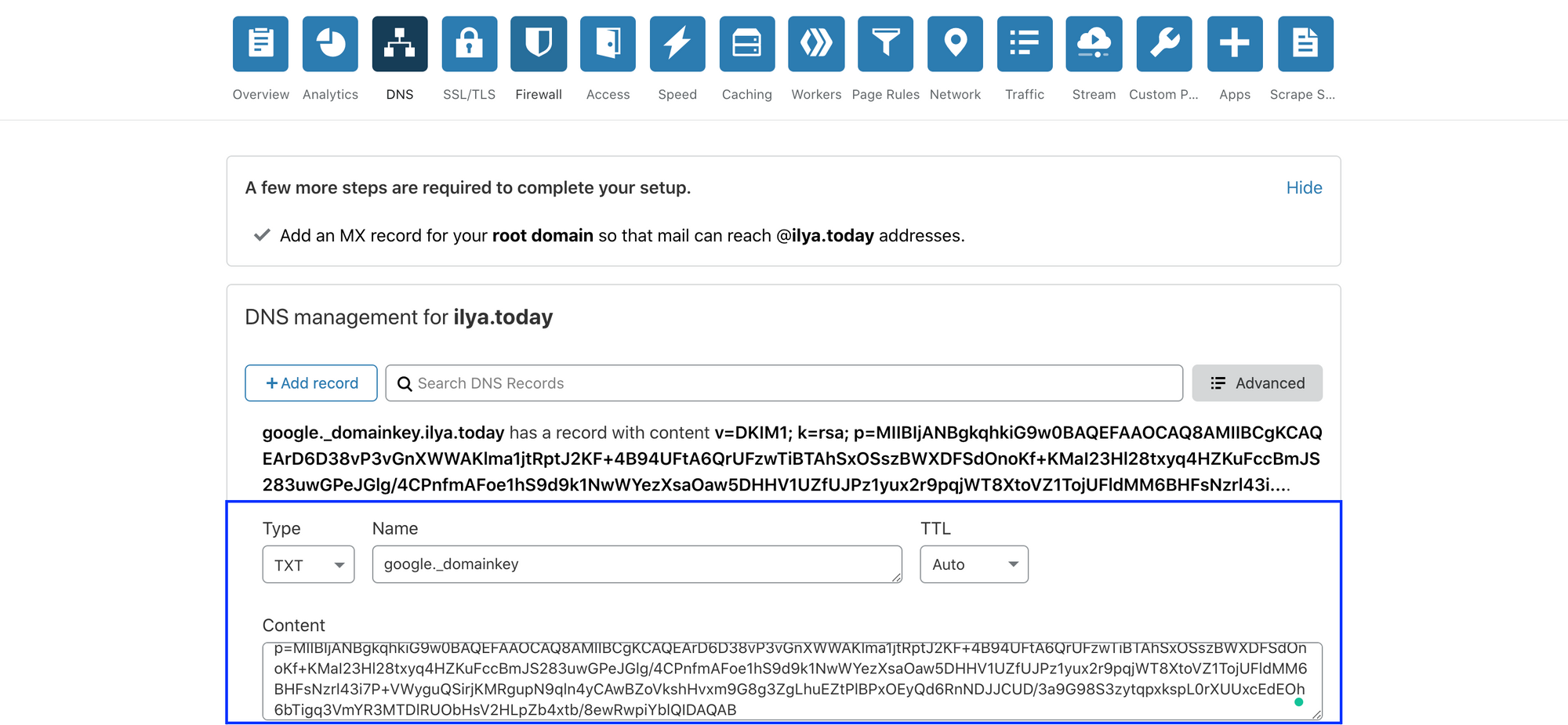The height and width of the screenshot is (725, 1568).
Task: Click the Stream cloud icon
Action: [x=1093, y=44]
